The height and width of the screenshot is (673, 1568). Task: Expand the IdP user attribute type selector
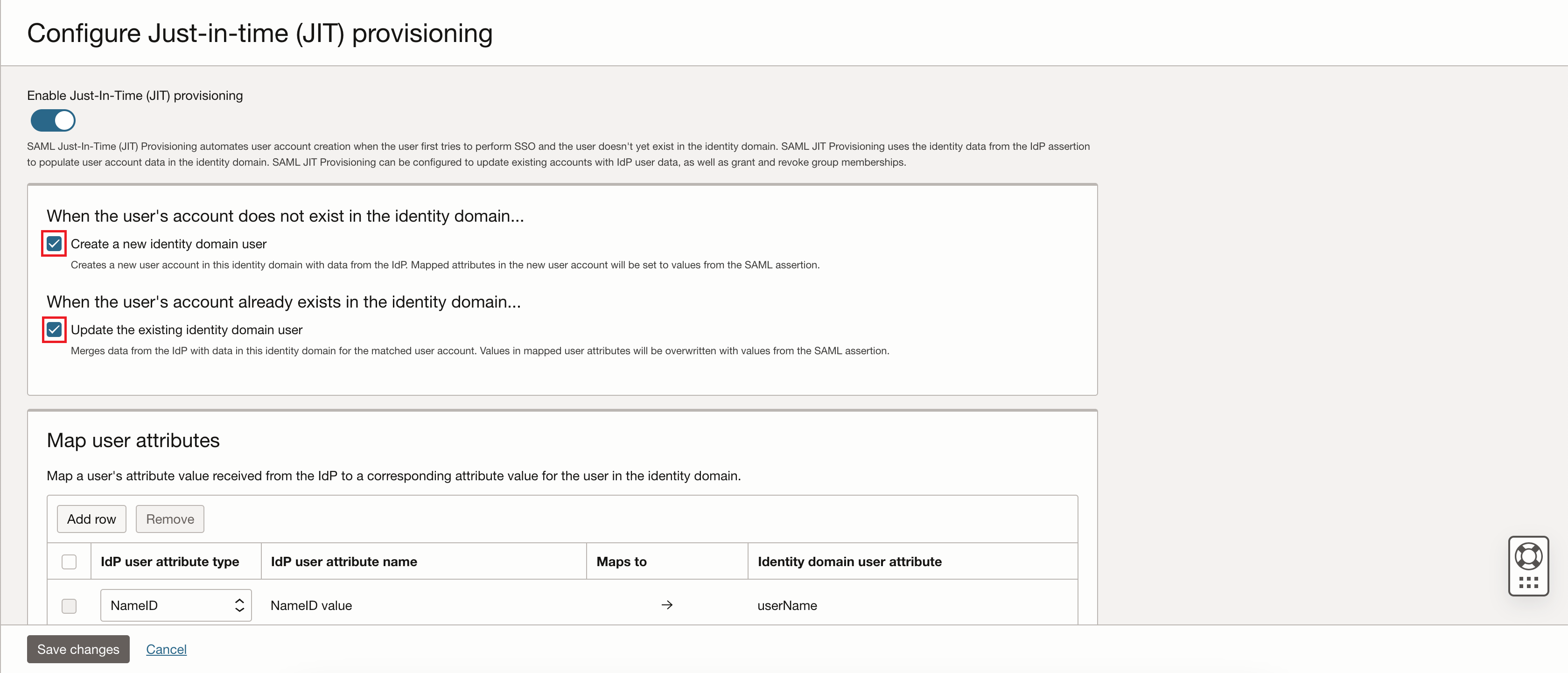coord(176,605)
